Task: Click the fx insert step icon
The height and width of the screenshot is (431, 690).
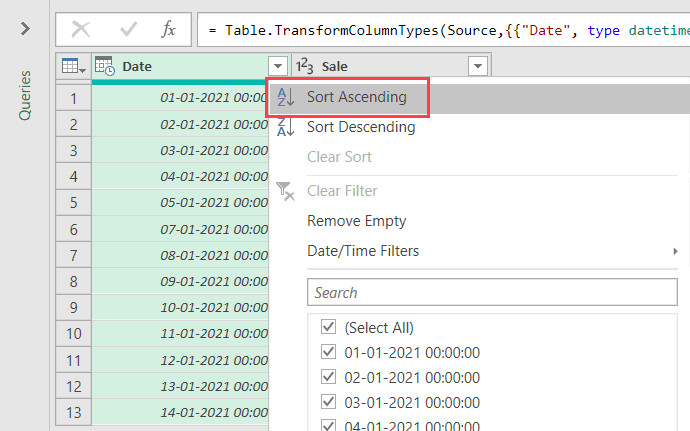Action: pyautogui.click(x=169, y=30)
